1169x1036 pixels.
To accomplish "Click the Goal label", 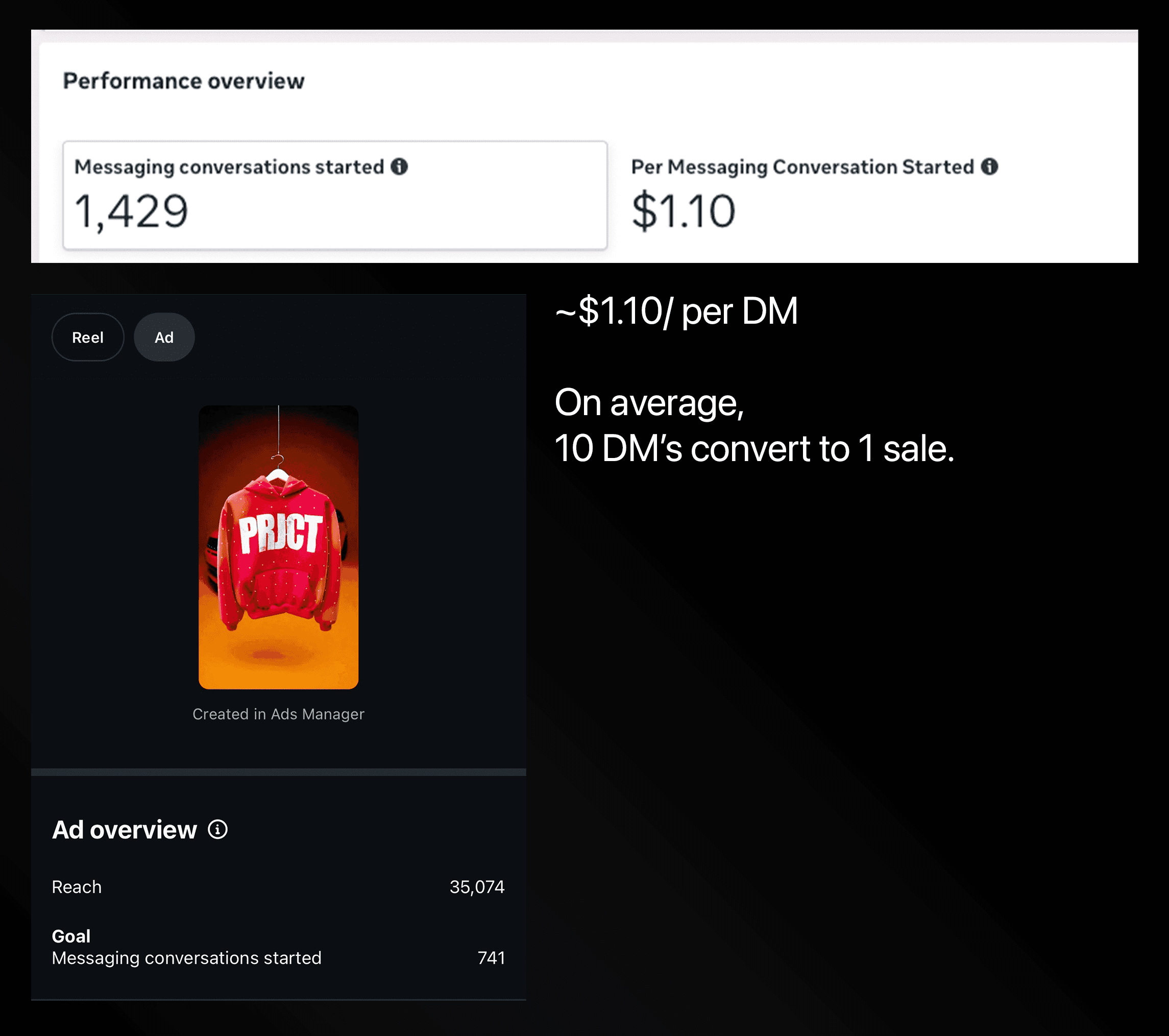I will [x=71, y=936].
